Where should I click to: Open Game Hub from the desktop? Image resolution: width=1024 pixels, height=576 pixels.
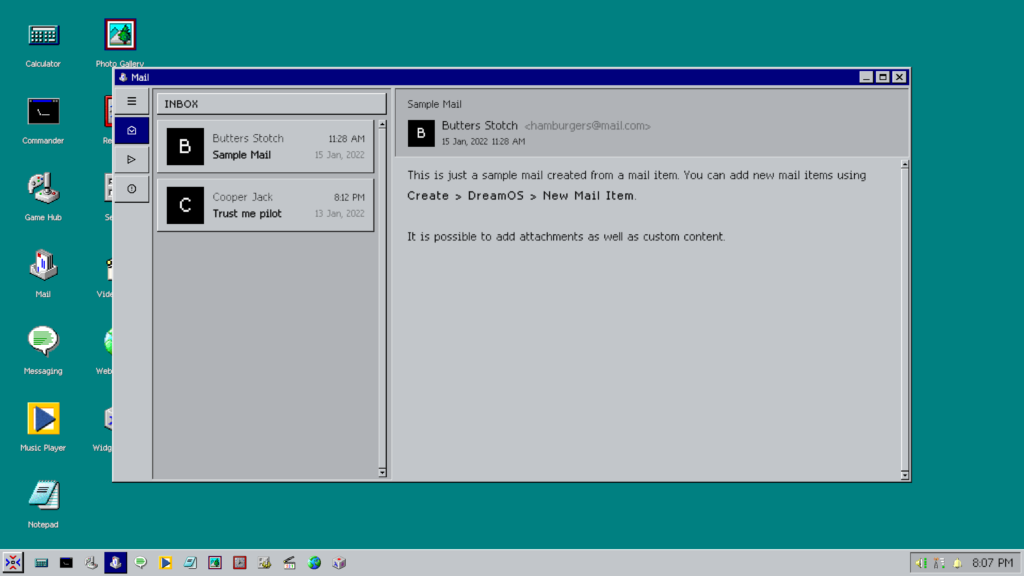pos(42,187)
